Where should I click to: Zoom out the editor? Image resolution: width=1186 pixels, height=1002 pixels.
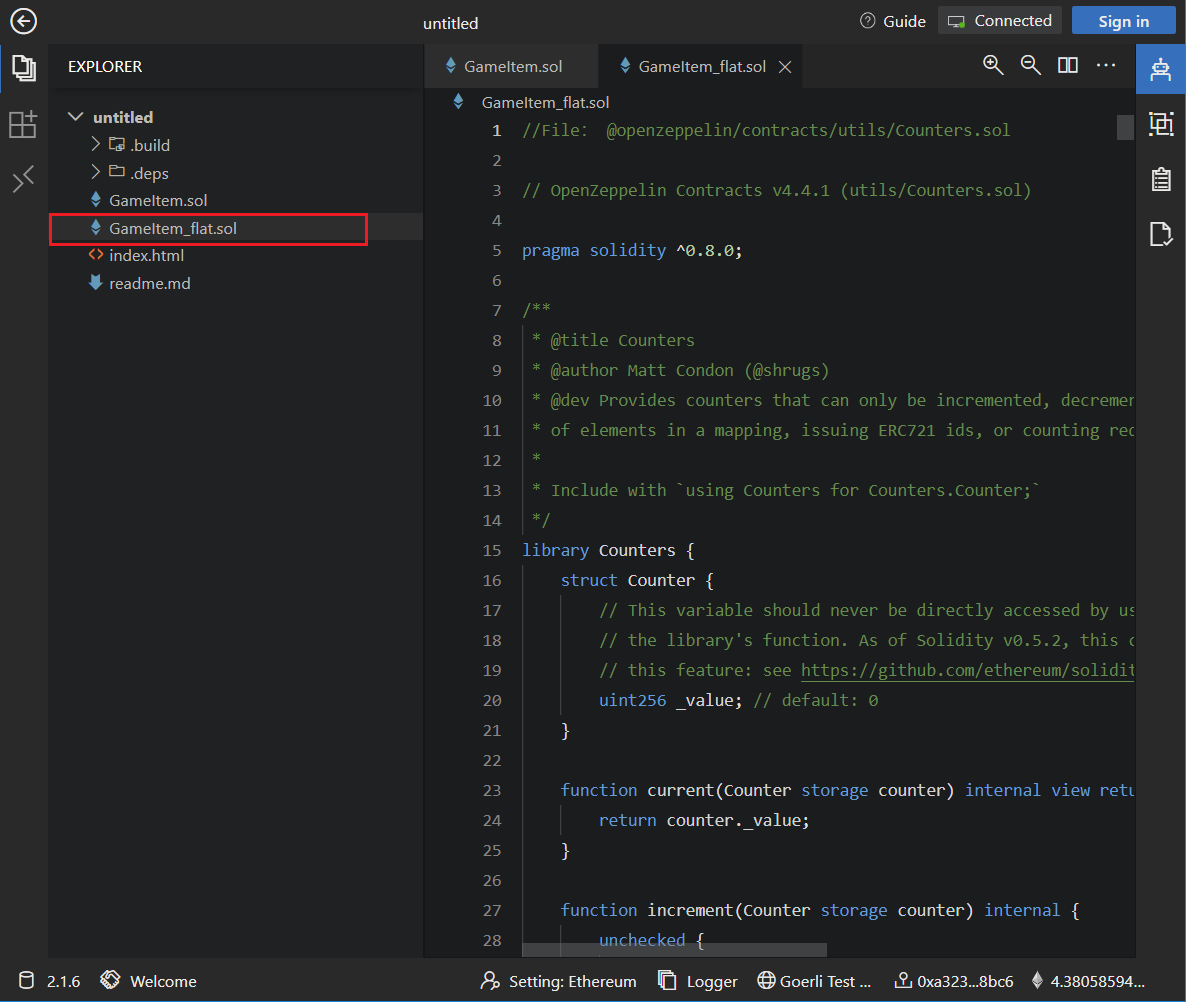click(1030, 65)
